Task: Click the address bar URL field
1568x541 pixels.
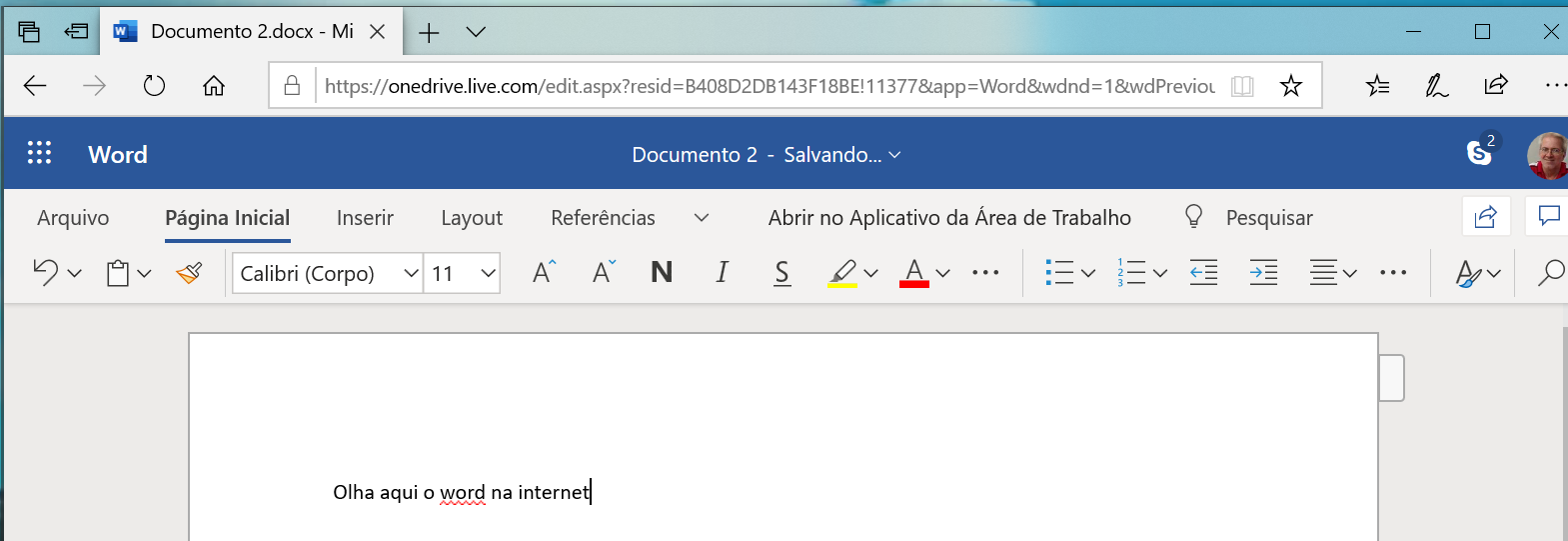Action: [770, 86]
